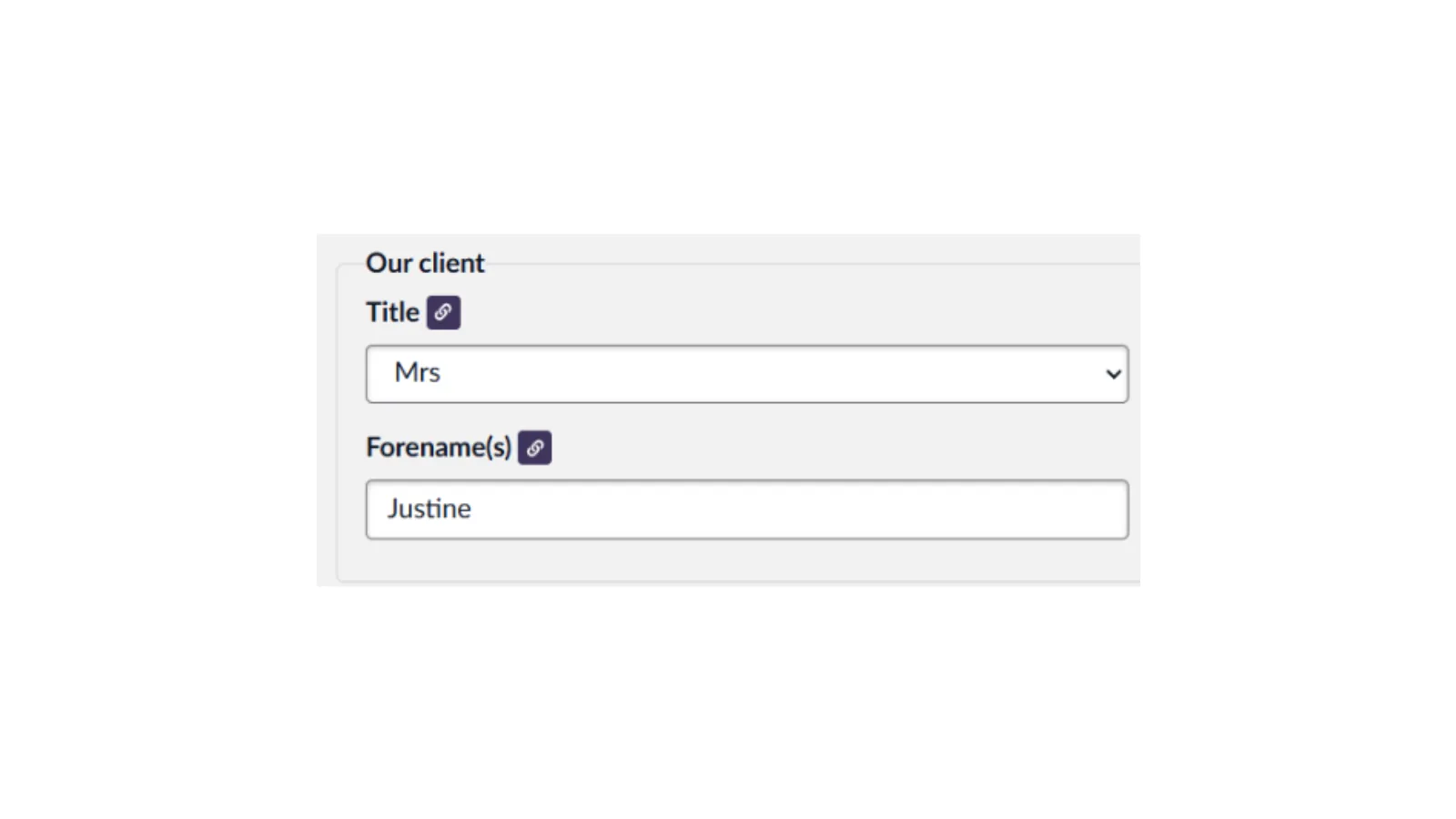Open the linked-field icon for Forename(s)
This screenshot has height=819, width=1456.
[x=535, y=448]
